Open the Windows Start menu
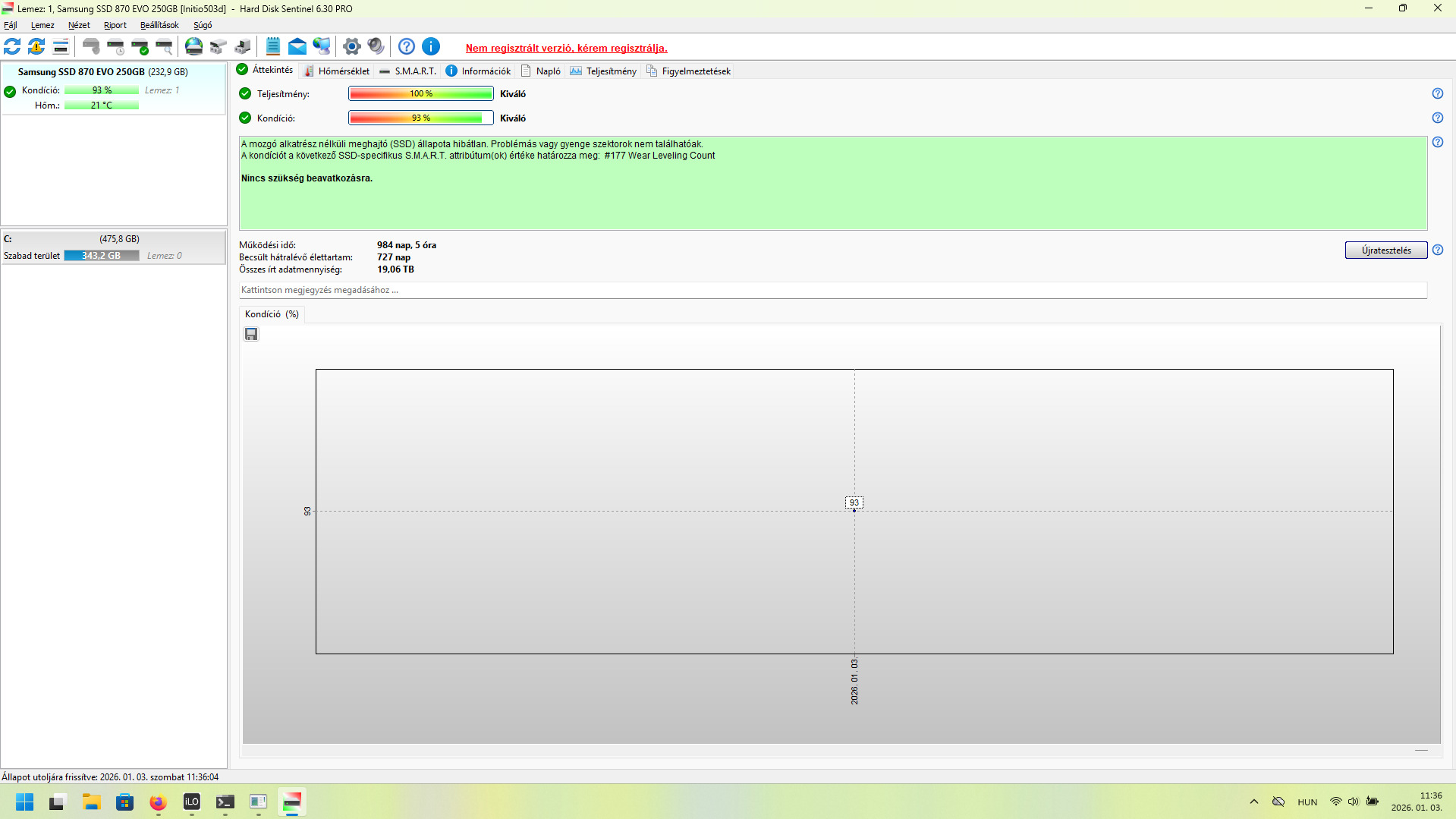The width and height of the screenshot is (1456, 819). point(25,802)
